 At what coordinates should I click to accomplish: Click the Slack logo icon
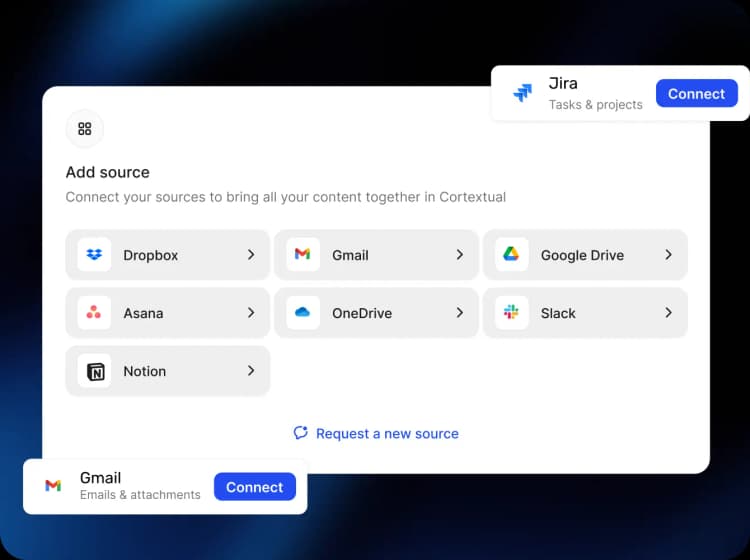point(511,312)
